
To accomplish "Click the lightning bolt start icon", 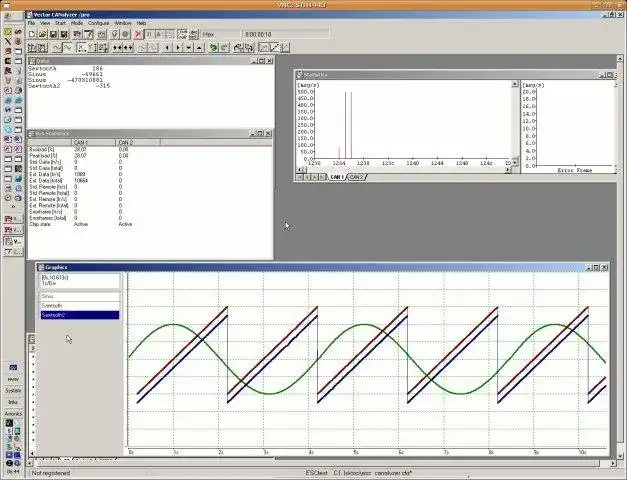I will pyautogui.click(x=115, y=34).
